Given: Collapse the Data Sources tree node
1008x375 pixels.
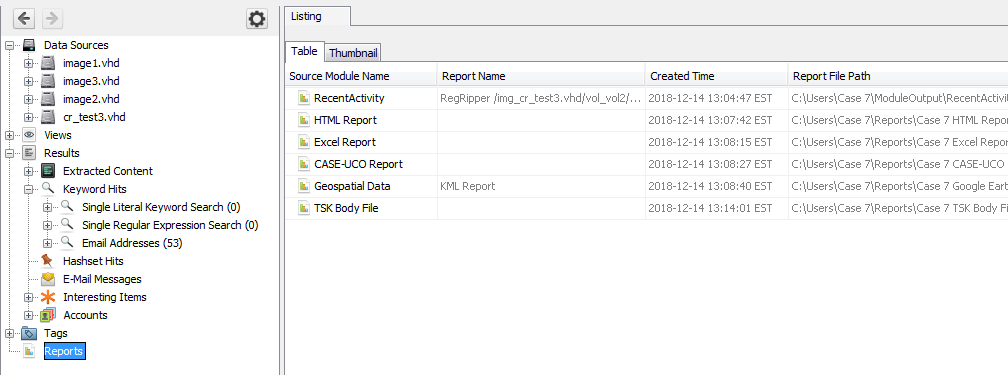Looking at the screenshot, I should coord(9,45).
